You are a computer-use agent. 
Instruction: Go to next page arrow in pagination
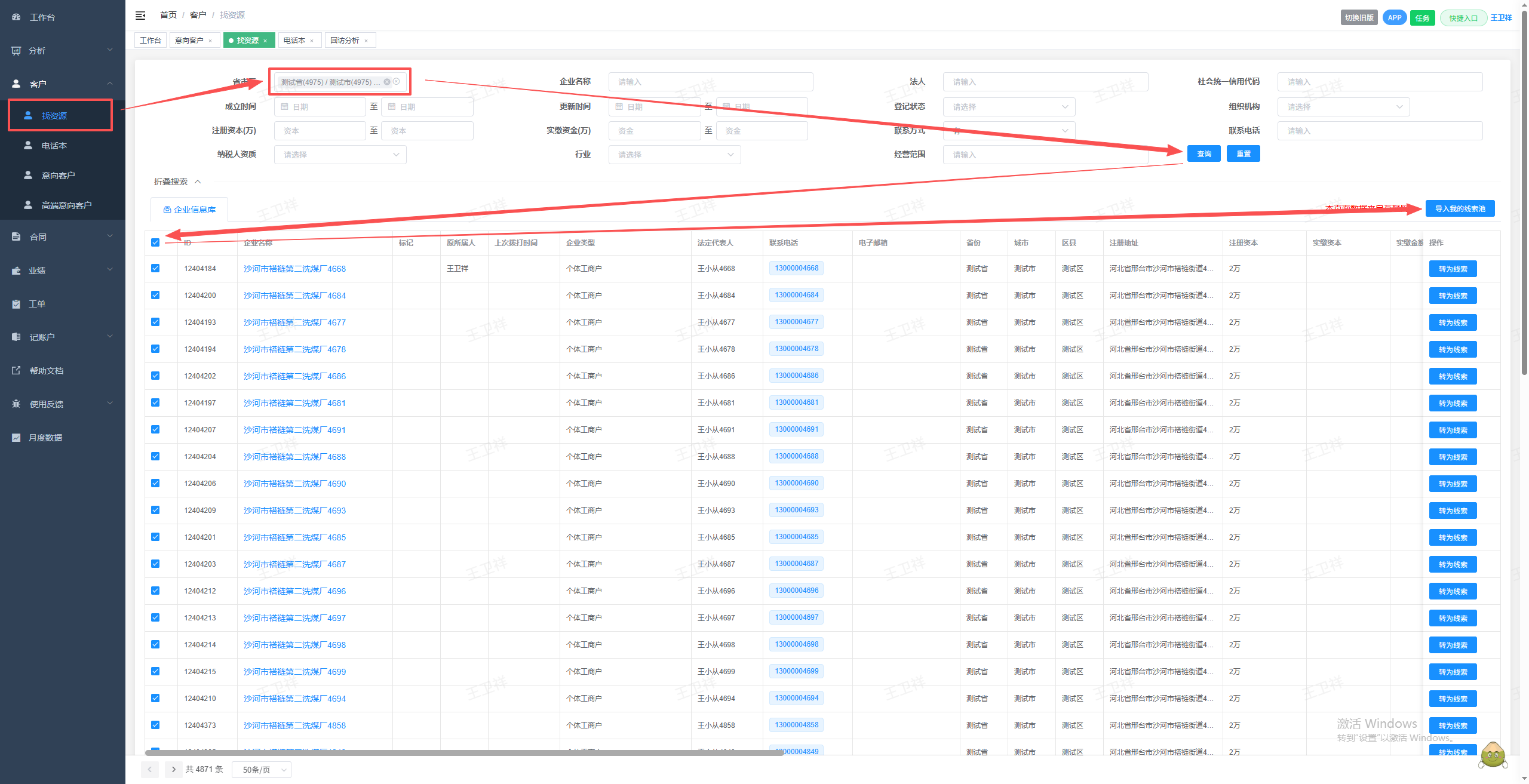pos(174,769)
